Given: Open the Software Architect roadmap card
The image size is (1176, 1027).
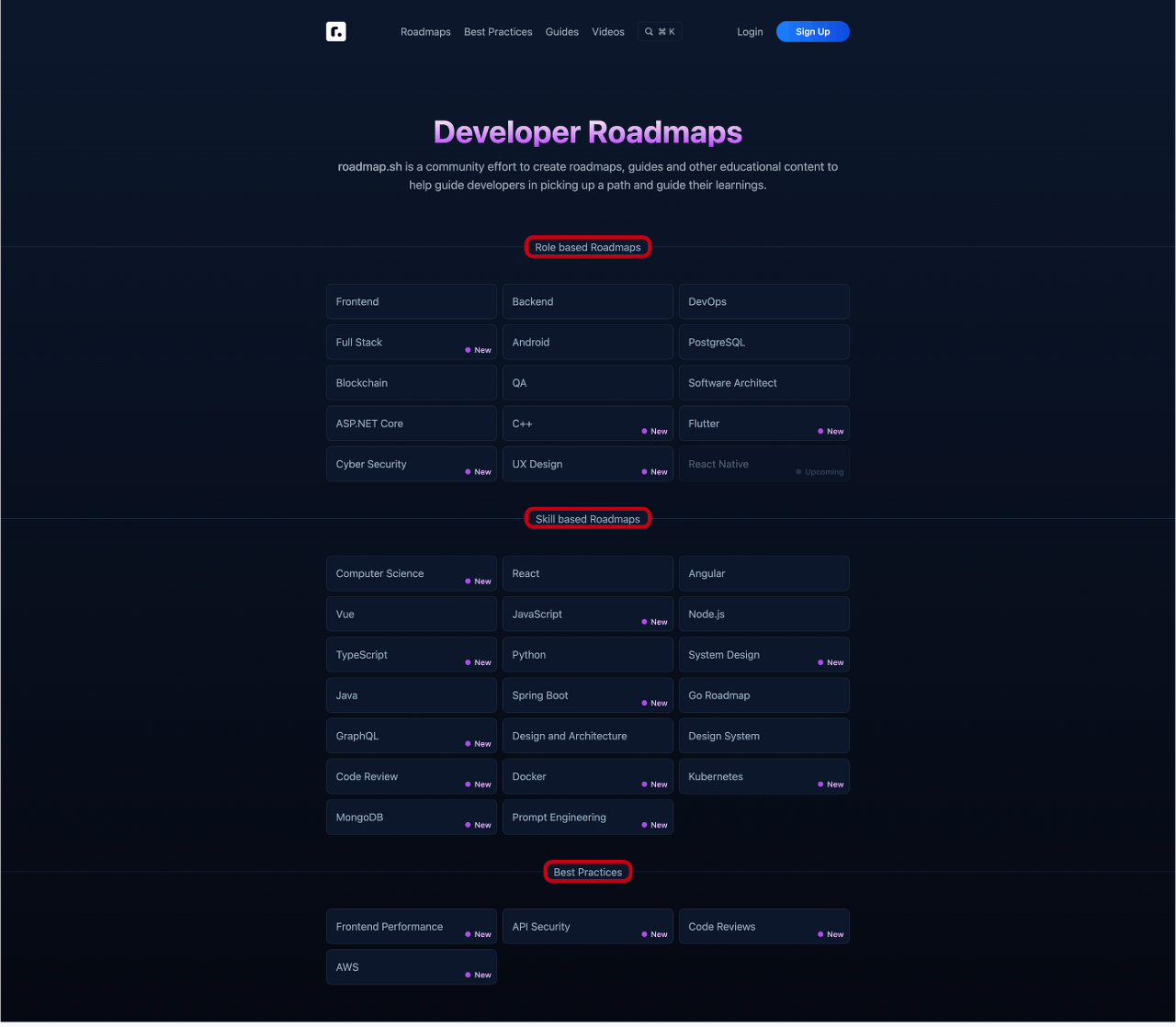Looking at the screenshot, I should tap(764, 383).
